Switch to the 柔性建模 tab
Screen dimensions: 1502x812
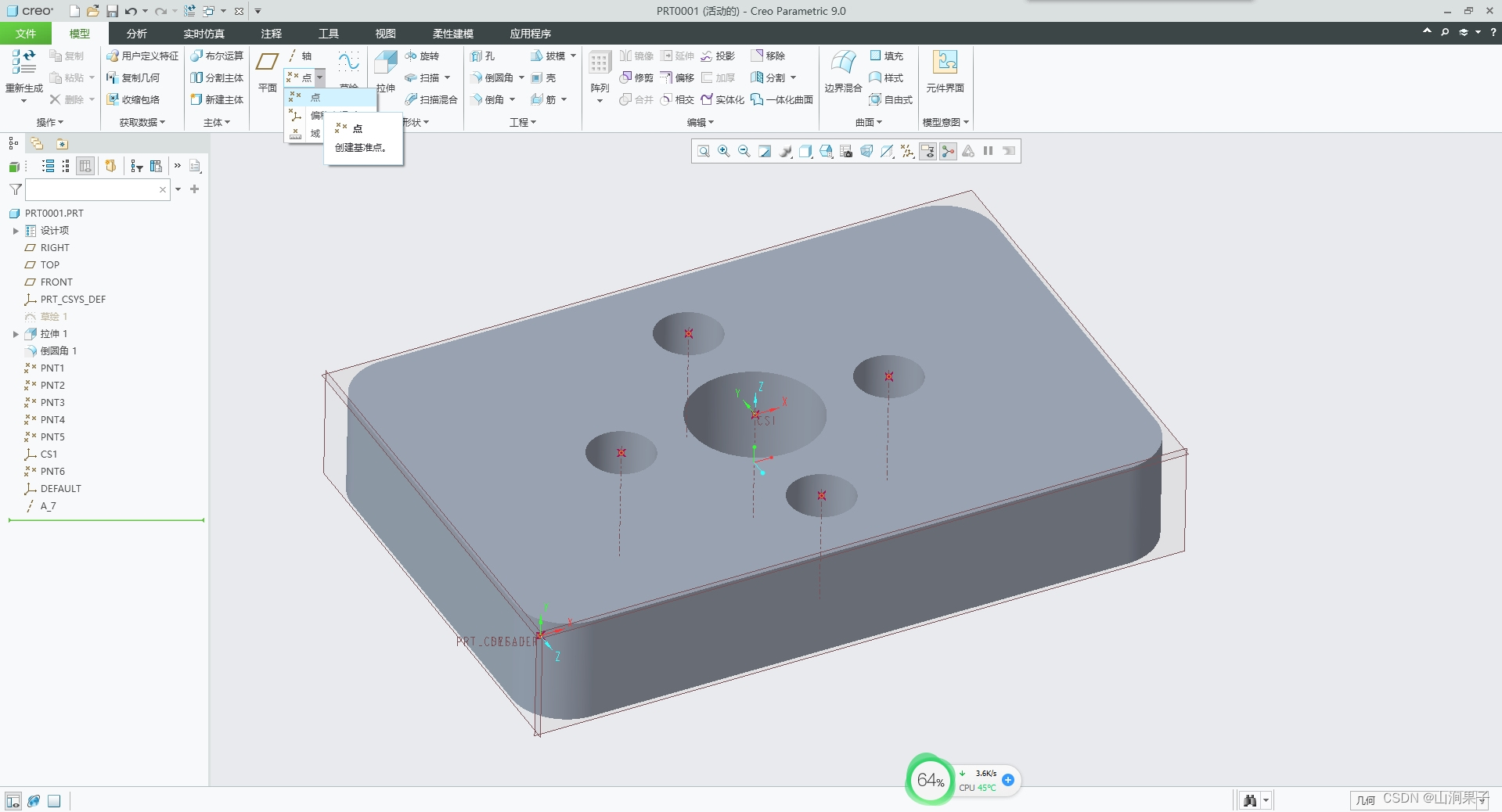(x=453, y=34)
